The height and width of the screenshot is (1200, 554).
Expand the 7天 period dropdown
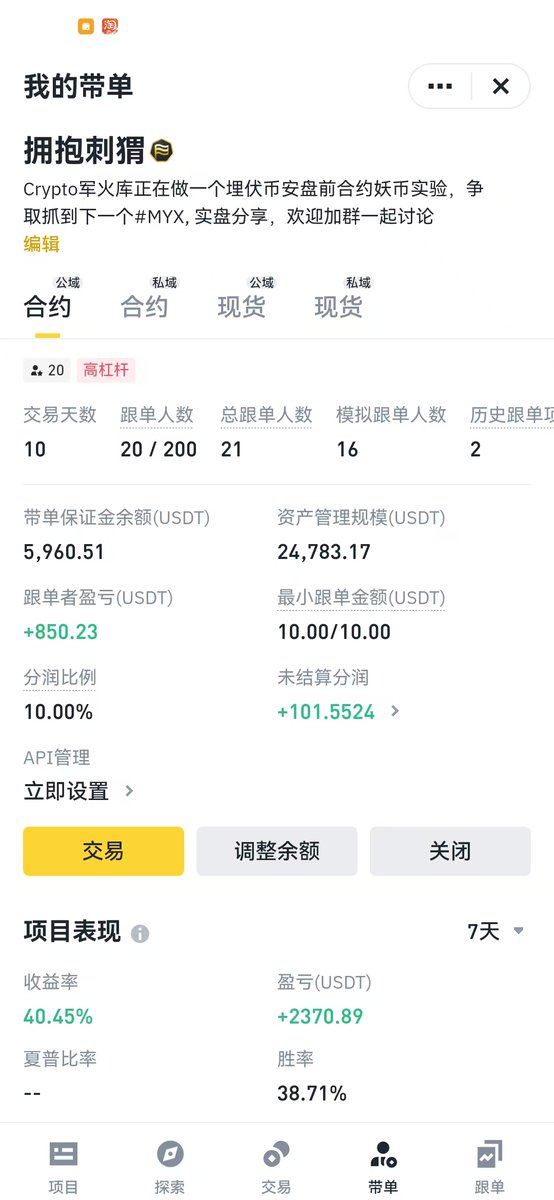496,931
